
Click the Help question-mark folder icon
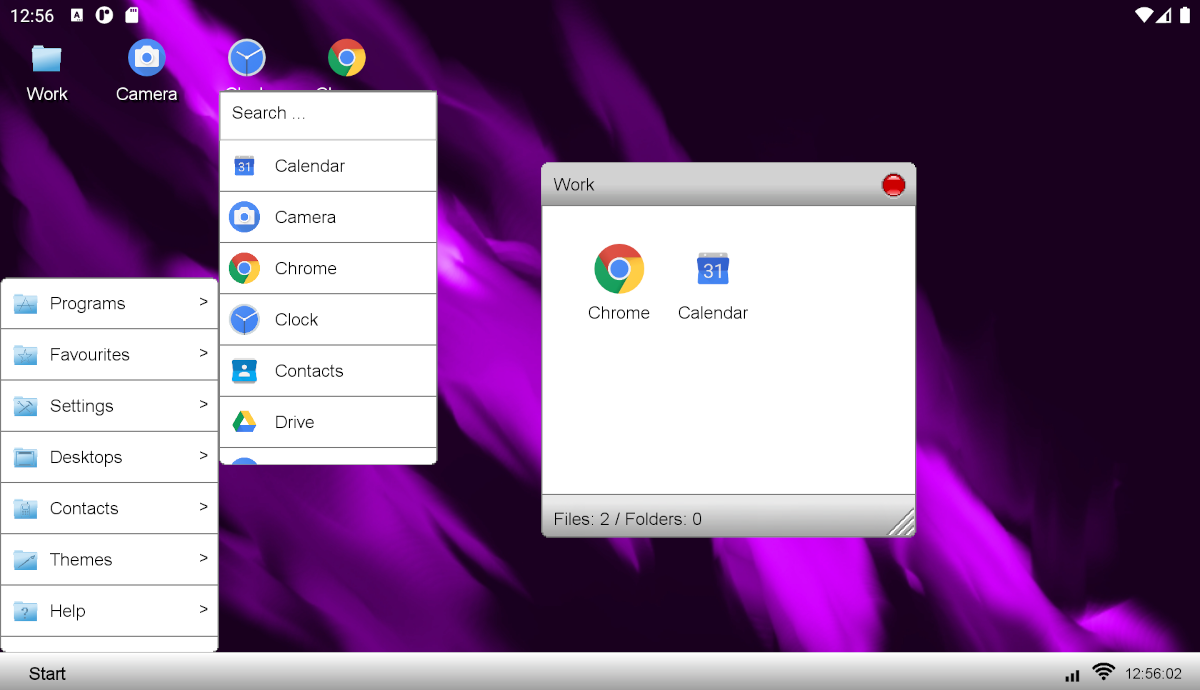tap(25, 611)
